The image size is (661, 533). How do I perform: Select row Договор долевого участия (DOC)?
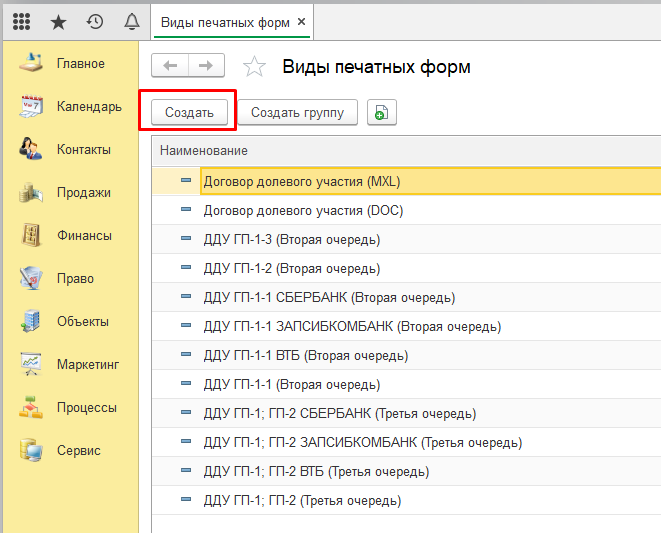(x=303, y=211)
